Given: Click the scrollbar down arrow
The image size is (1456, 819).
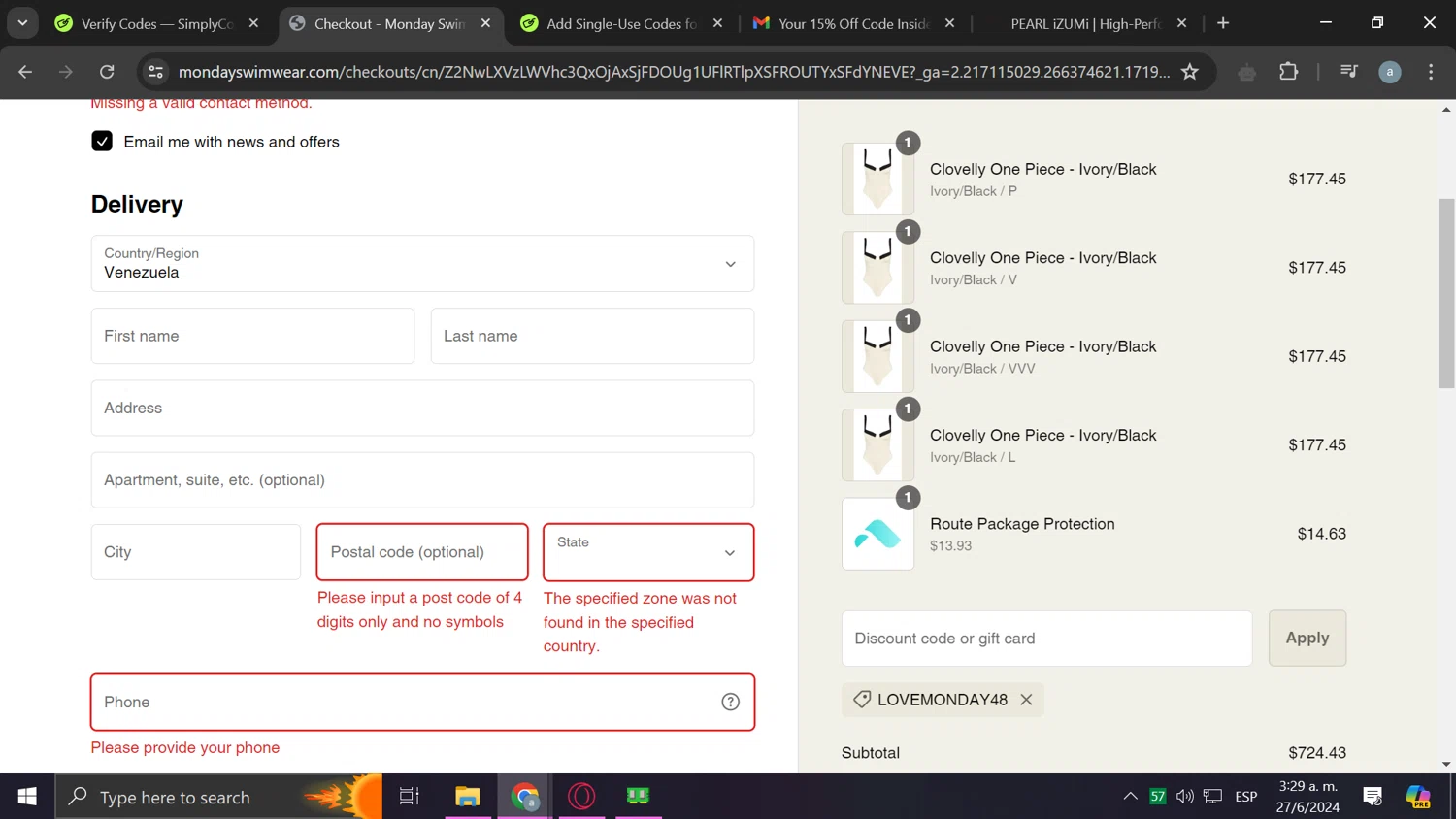Looking at the screenshot, I should tap(1446, 765).
